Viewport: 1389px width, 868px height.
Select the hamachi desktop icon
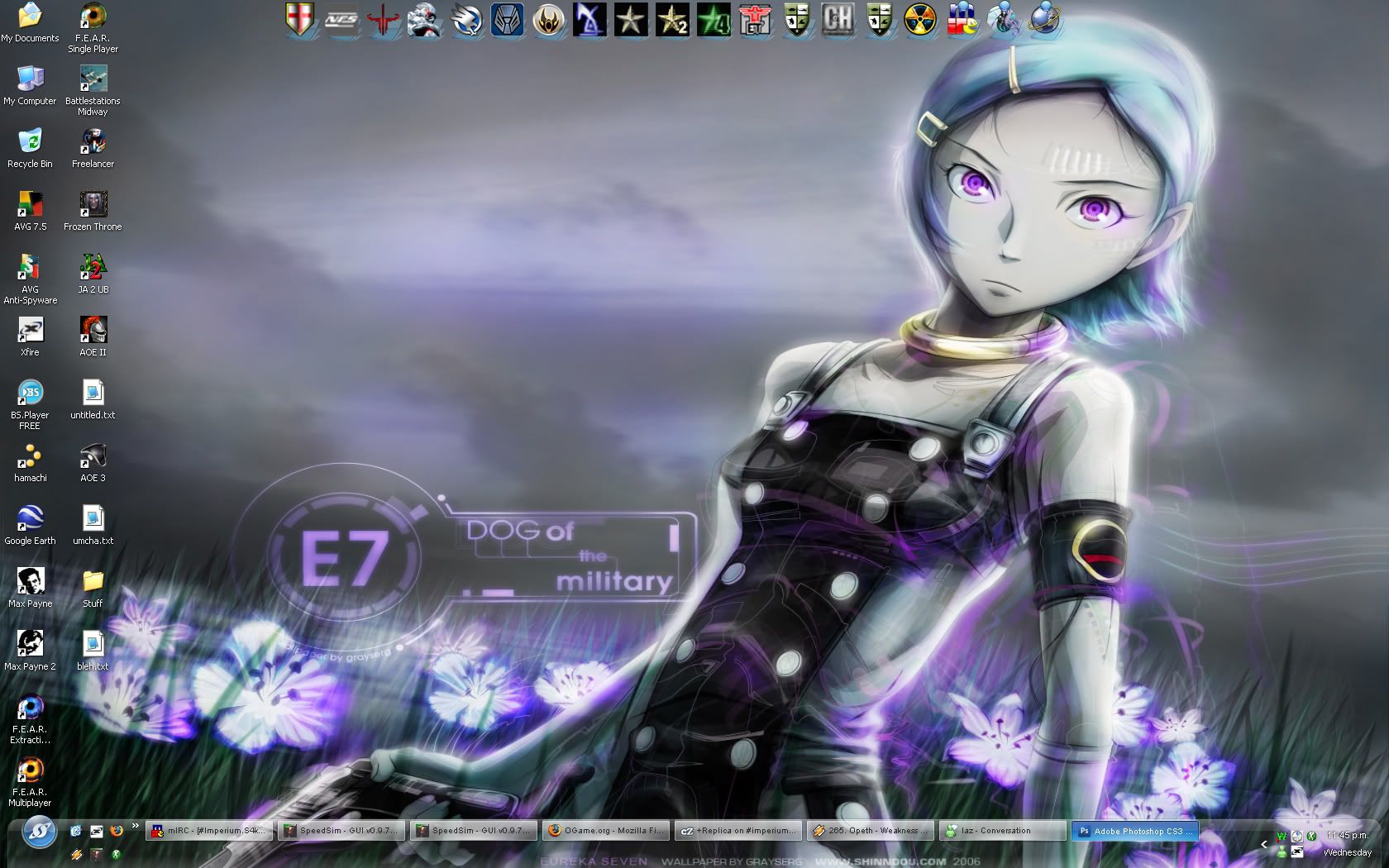[30, 462]
